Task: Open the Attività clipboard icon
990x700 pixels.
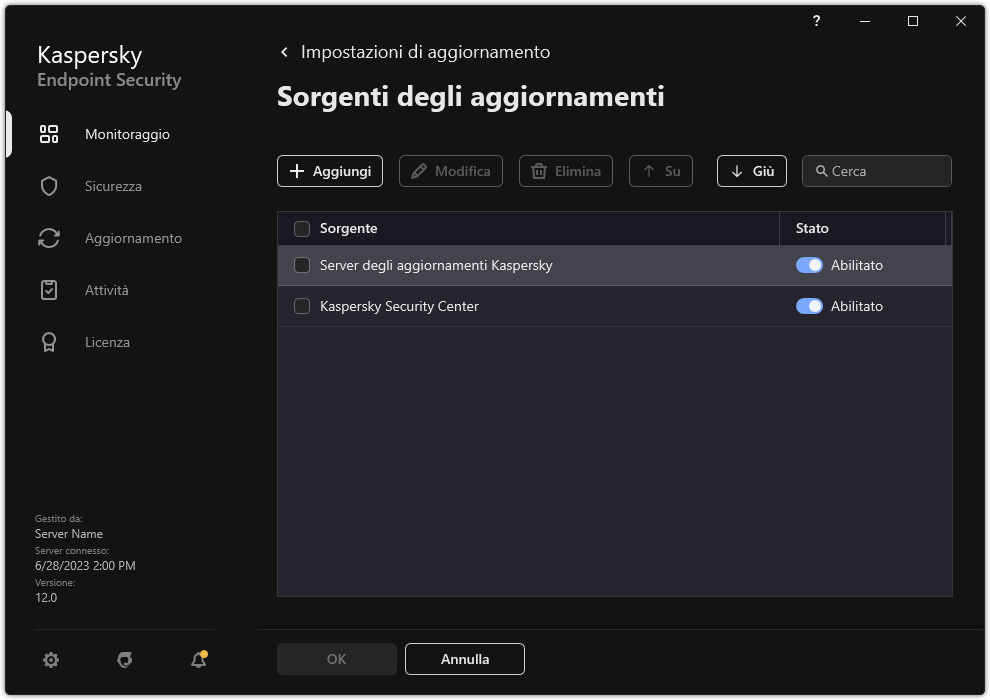Action: (49, 290)
